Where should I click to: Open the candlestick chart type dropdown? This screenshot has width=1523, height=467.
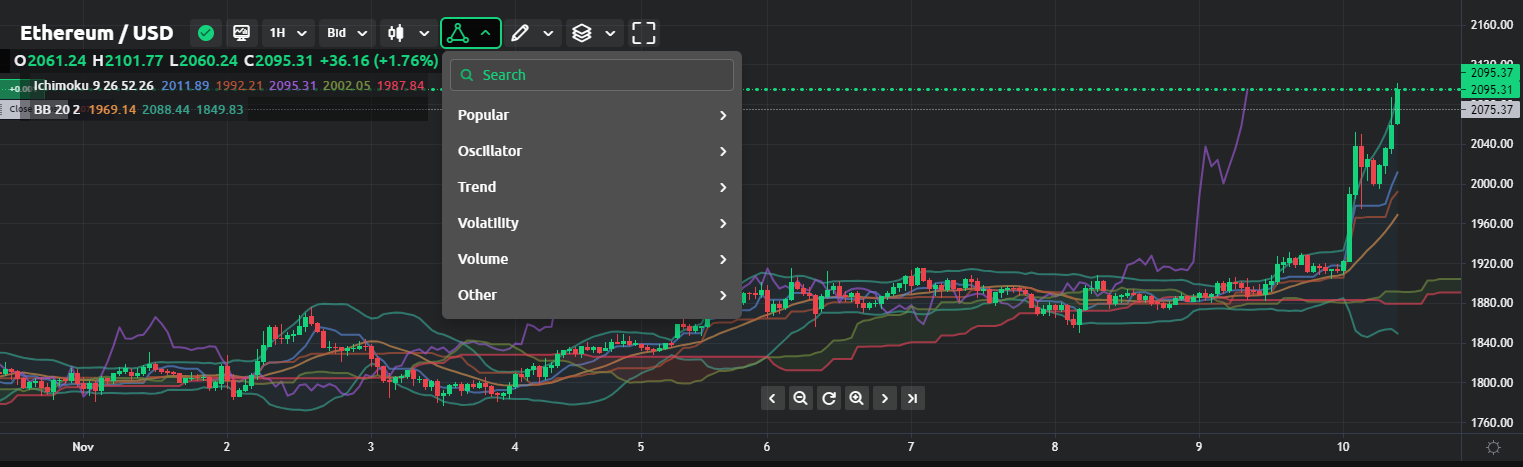point(410,33)
